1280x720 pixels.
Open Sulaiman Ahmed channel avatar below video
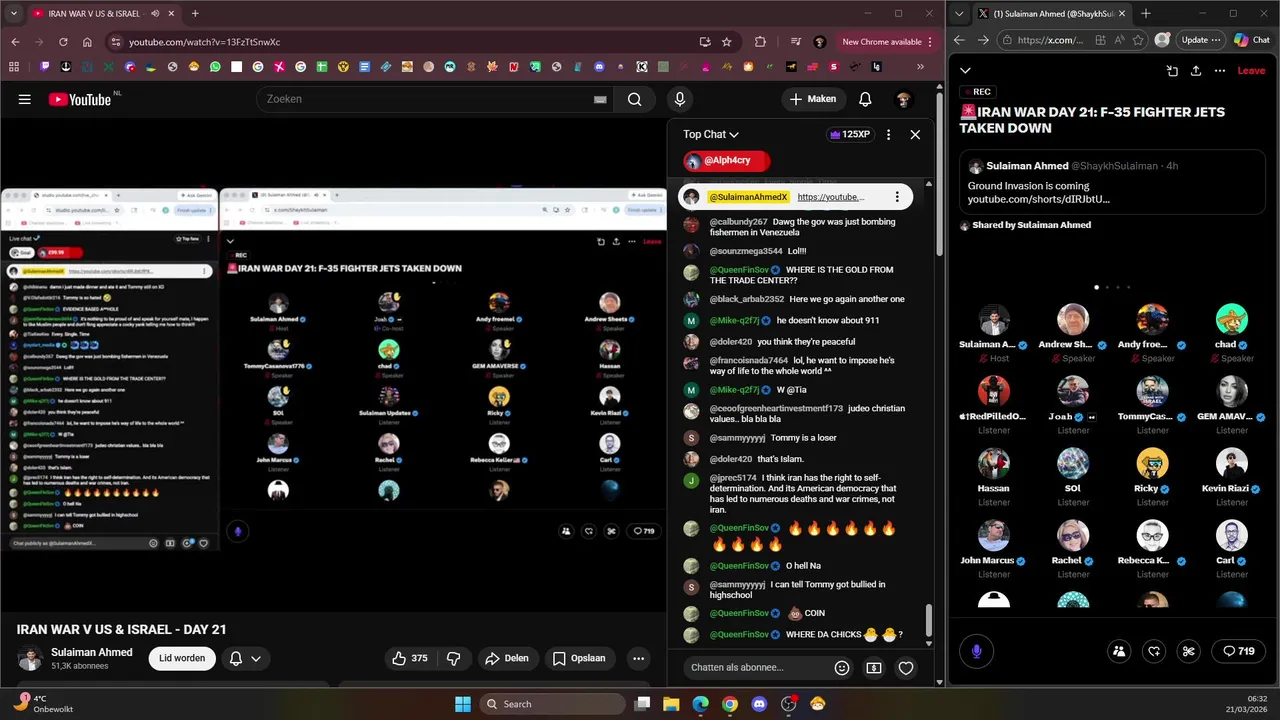[x=30, y=658]
